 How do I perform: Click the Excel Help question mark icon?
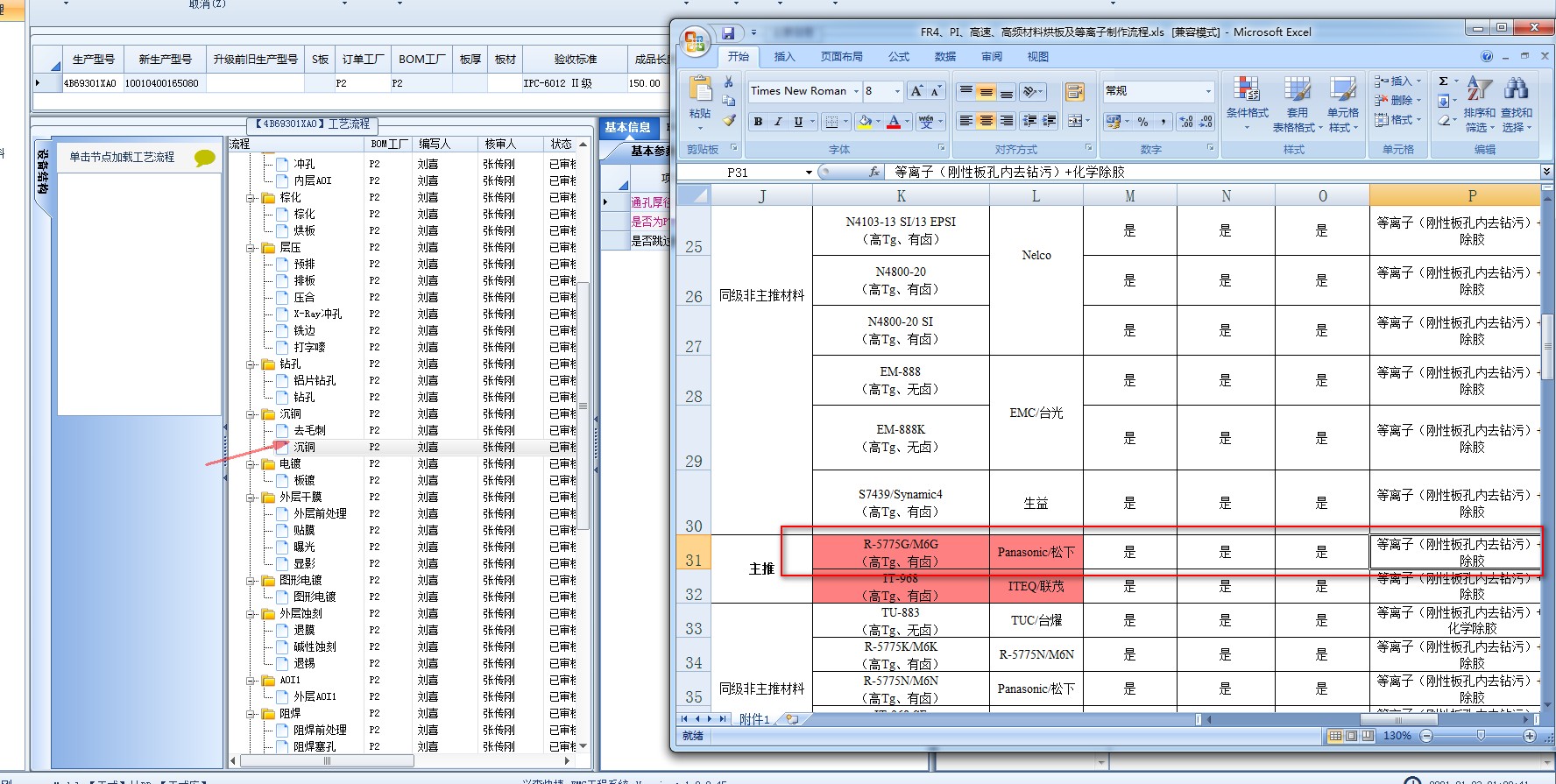point(1487,57)
